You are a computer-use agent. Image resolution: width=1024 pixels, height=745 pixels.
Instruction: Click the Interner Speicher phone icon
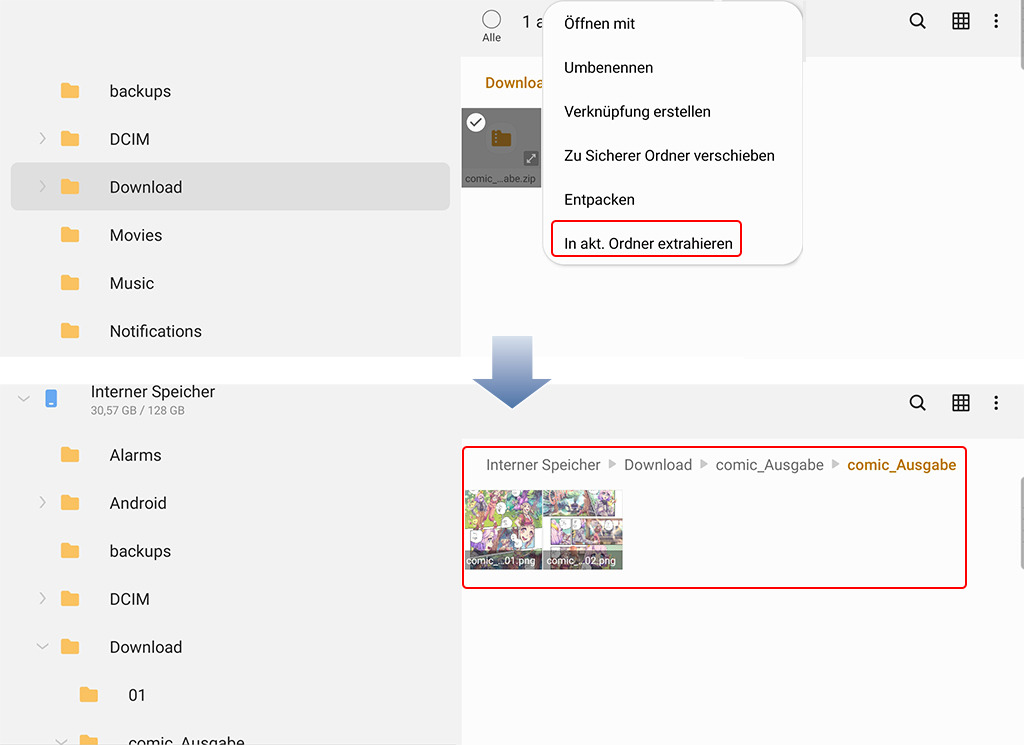click(51, 398)
